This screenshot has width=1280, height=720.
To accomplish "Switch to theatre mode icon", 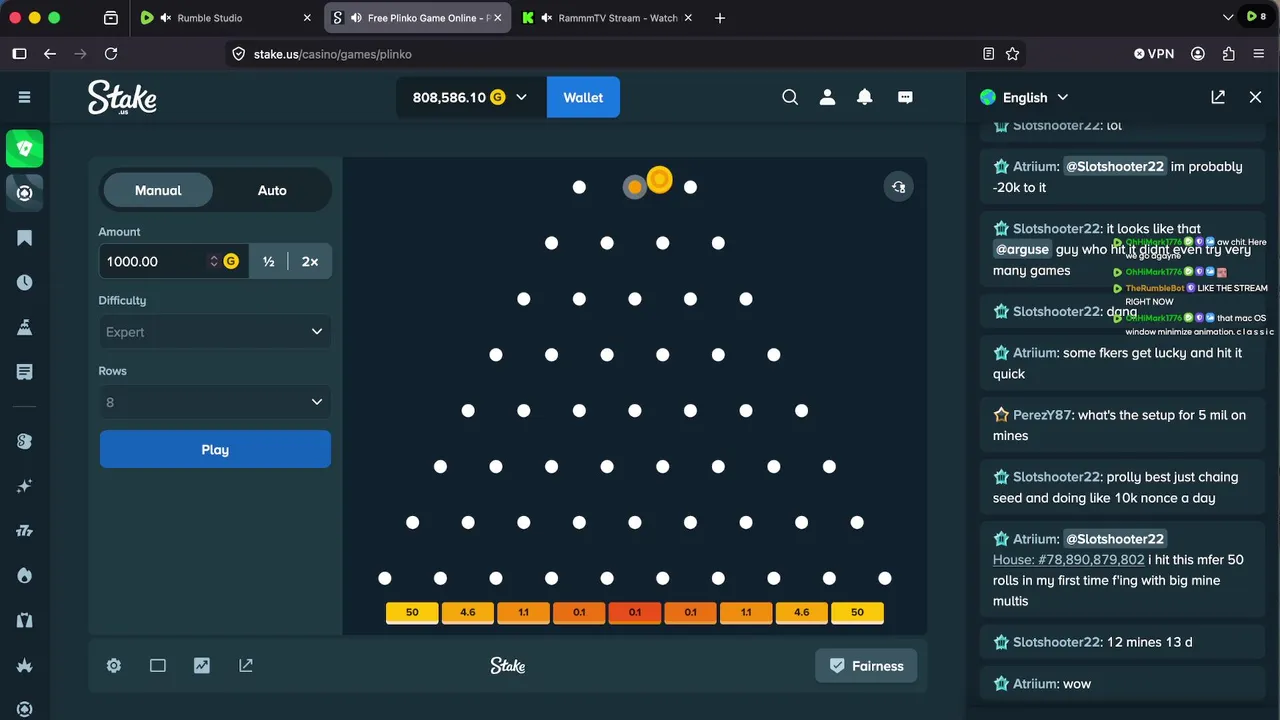I will [x=158, y=665].
